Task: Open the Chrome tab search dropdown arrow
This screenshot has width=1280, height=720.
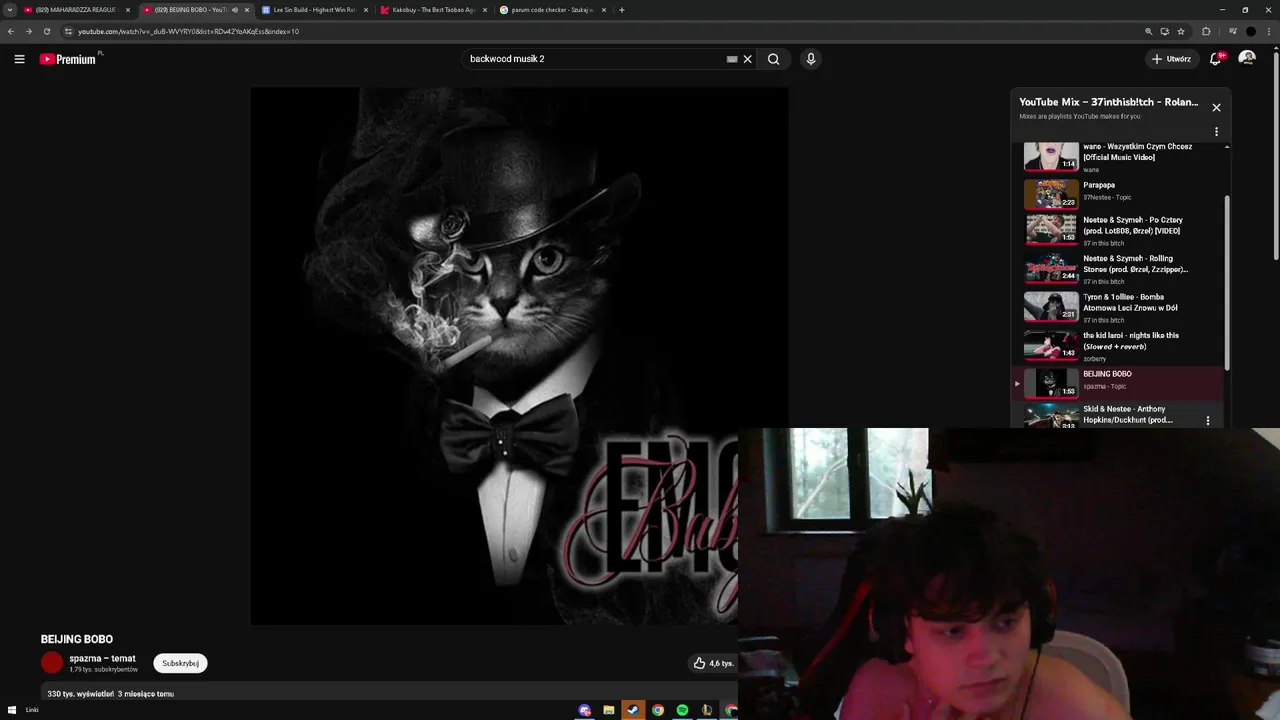Action: (x=10, y=10)
